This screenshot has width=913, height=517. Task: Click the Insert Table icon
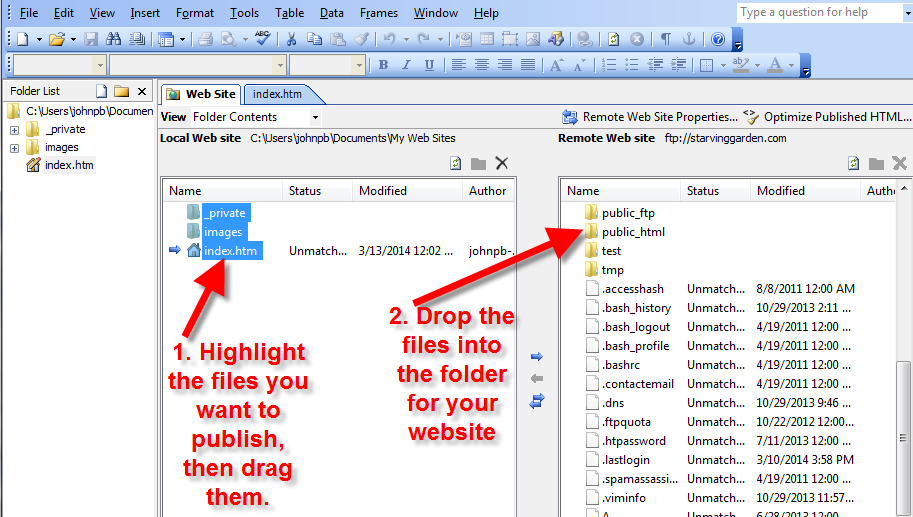[x=487, y=40]
